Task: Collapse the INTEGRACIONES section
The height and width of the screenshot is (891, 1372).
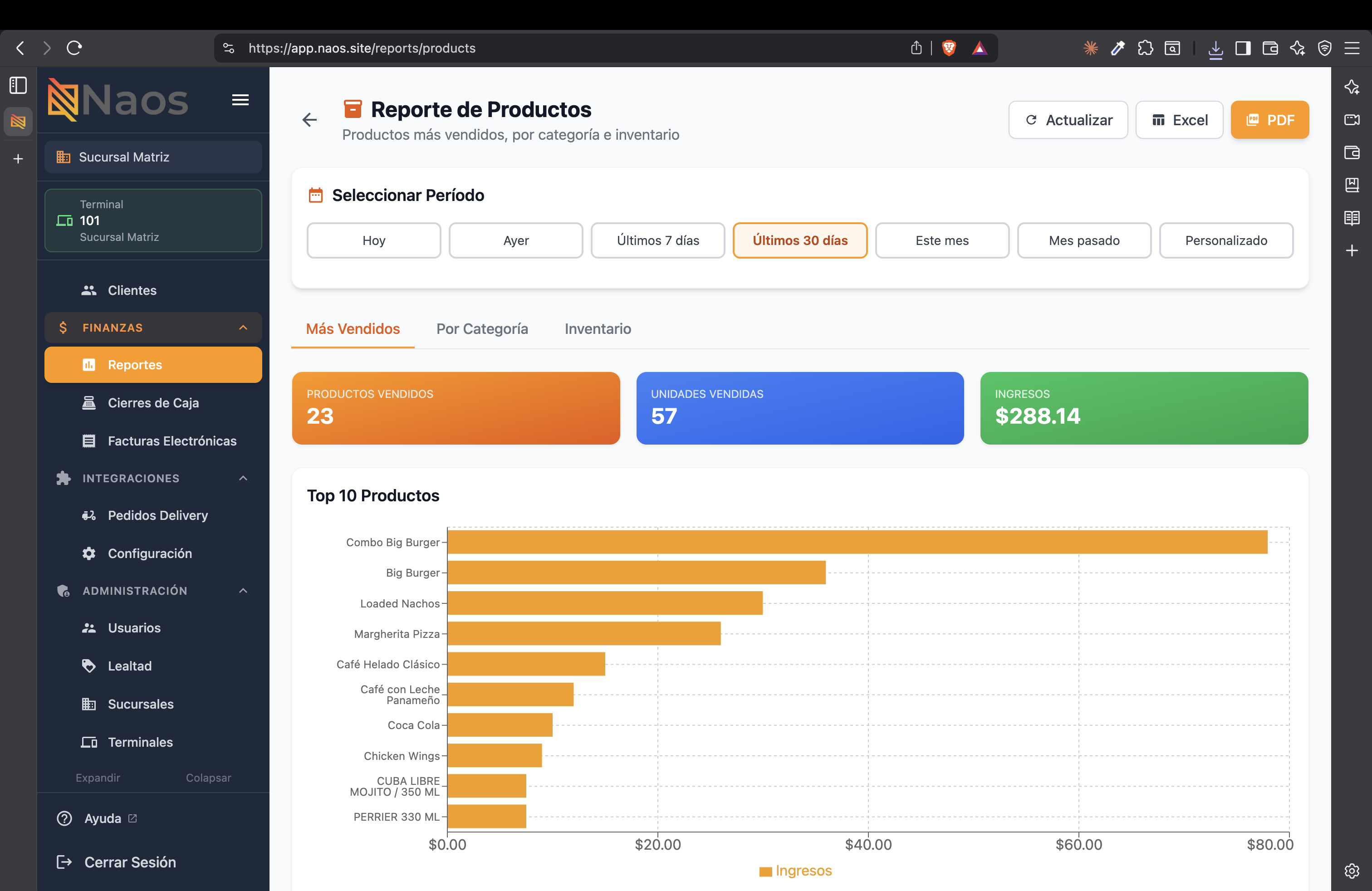Action: [x=153, y=478]
